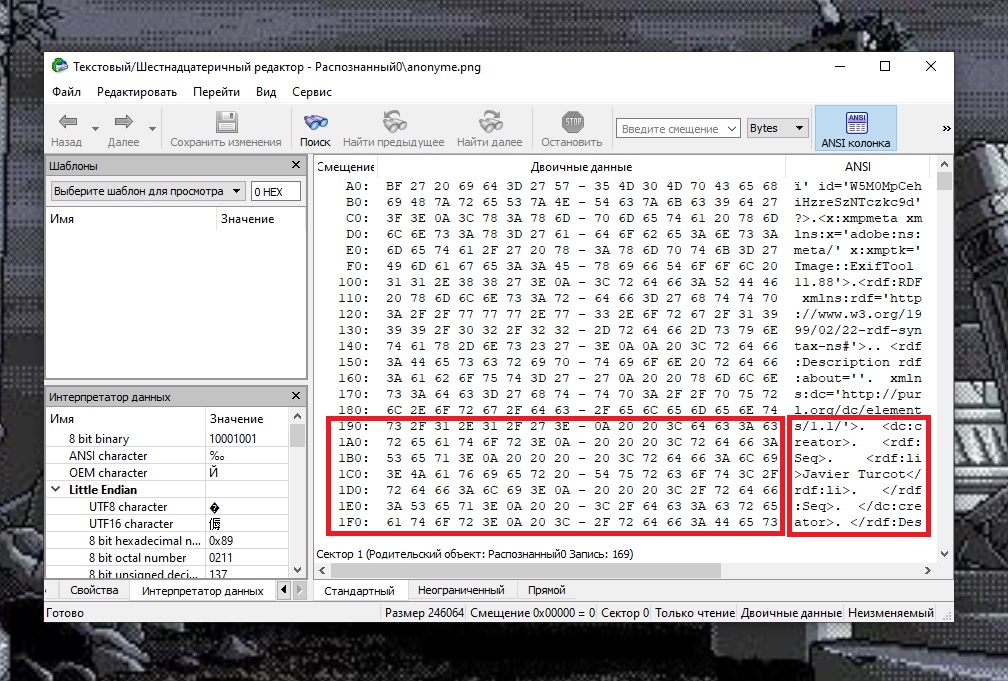Select the 8 bit binary row
This screenshot has height=681, width=1008.
(168, 439)
